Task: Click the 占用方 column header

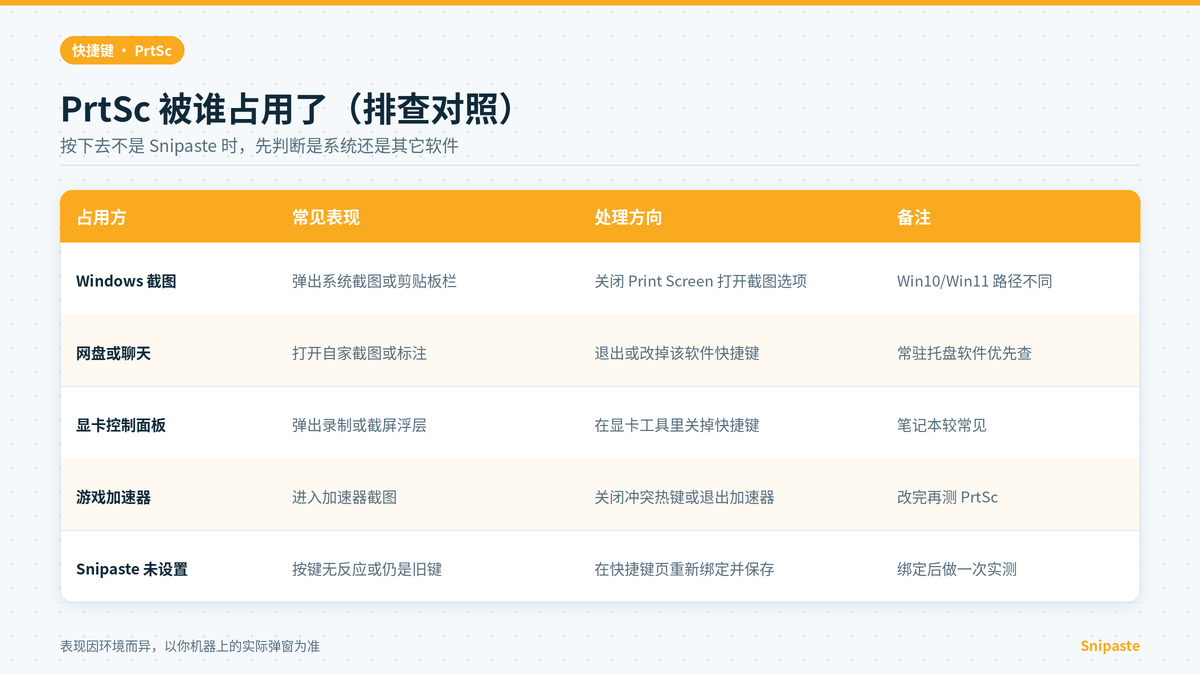Action: [101, 217]
